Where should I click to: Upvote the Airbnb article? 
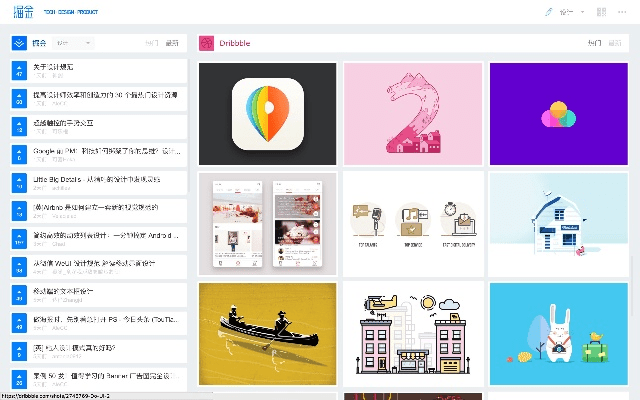pos(19,211)
